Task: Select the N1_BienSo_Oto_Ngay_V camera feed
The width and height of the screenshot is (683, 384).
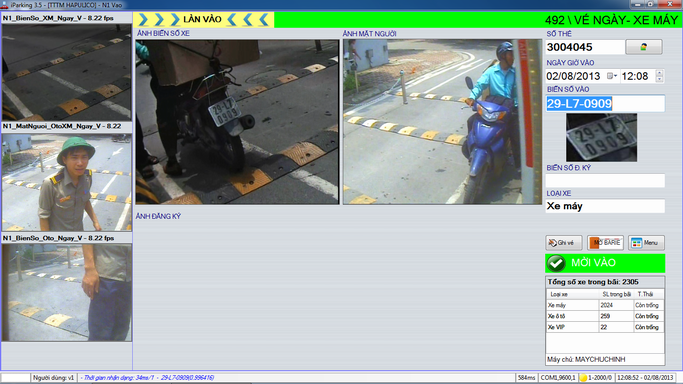Action: coord(67,292)
